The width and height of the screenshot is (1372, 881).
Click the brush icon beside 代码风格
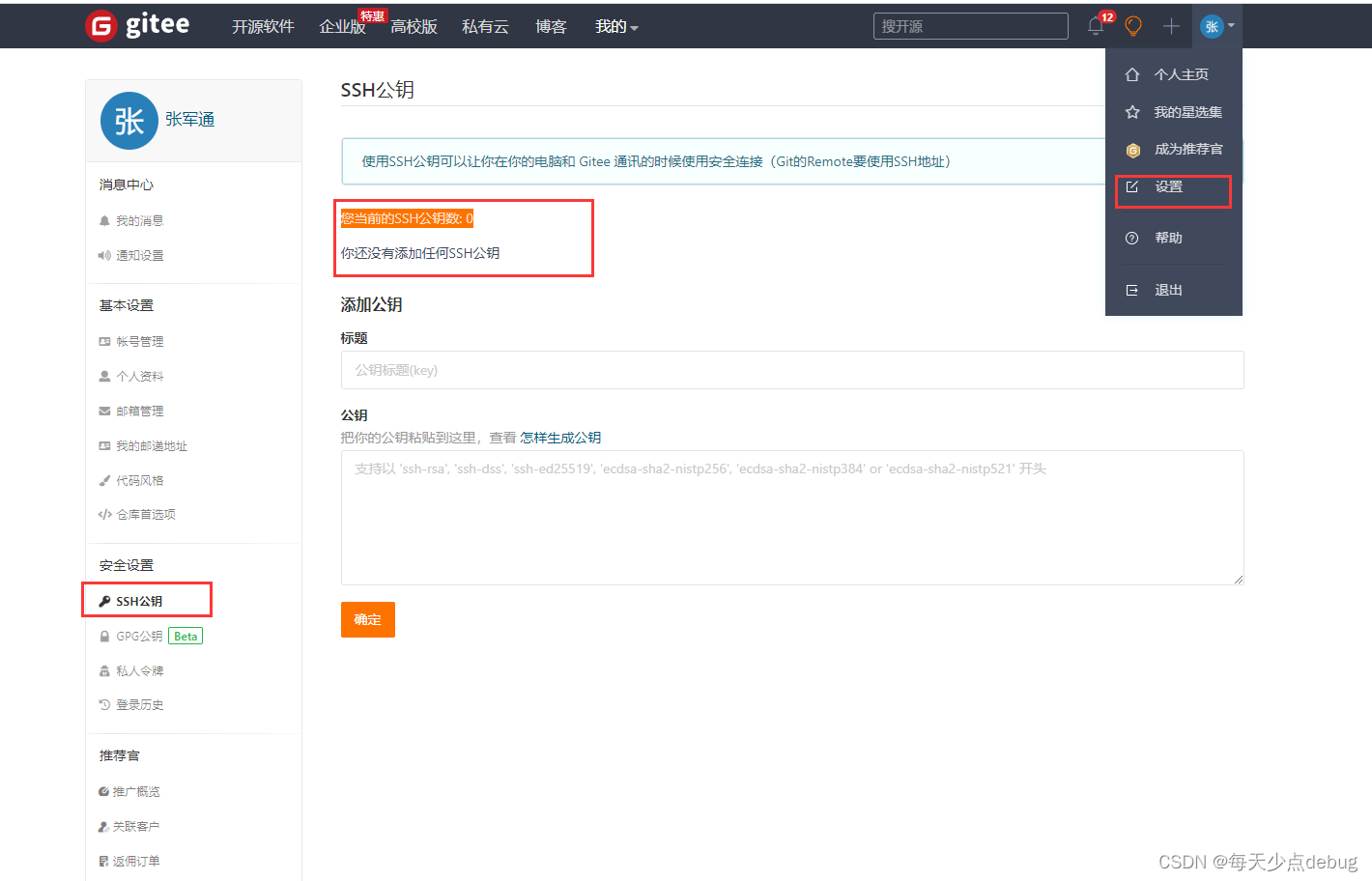[104, 481]
